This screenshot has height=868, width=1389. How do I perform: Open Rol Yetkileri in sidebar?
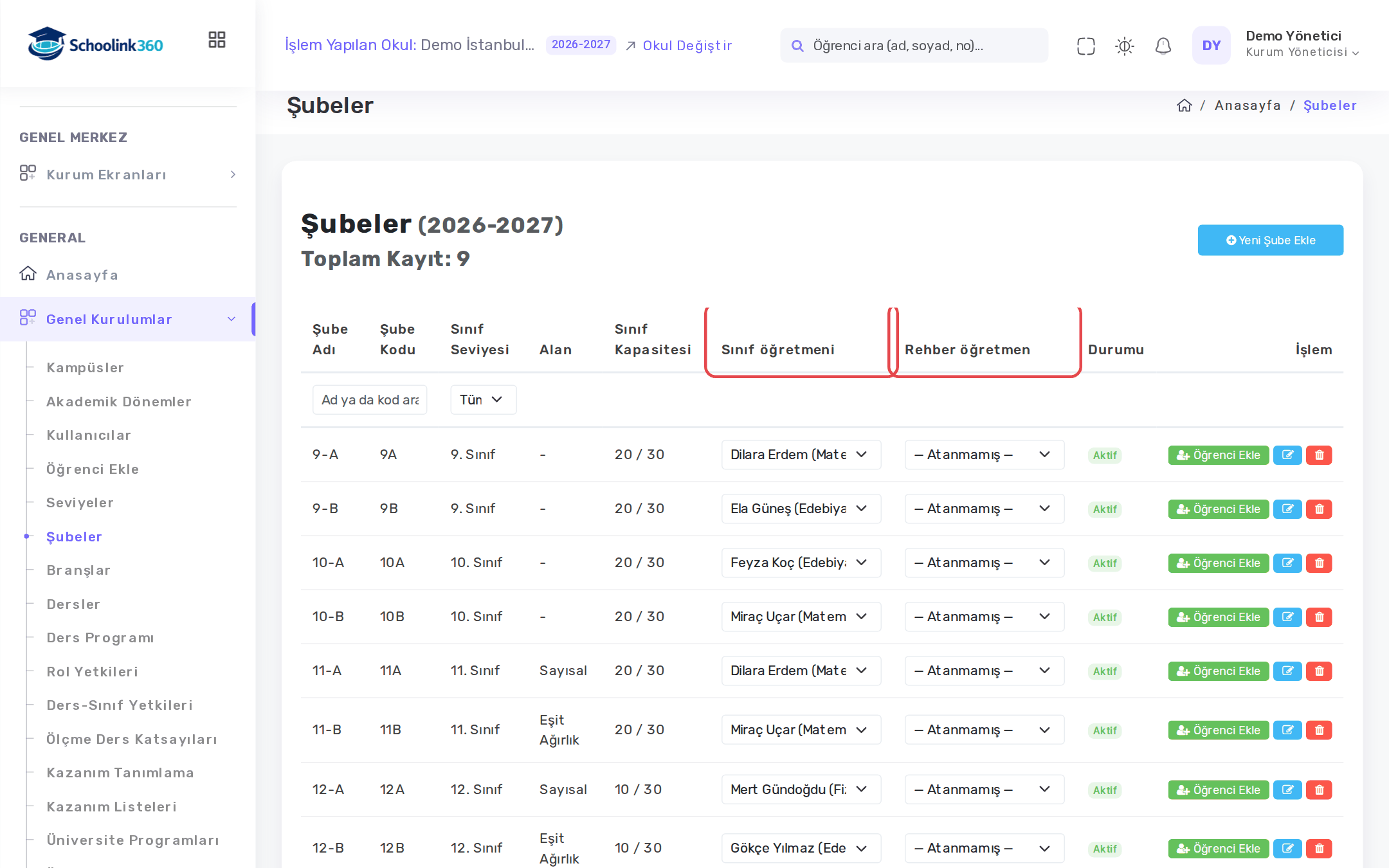point(92,672)
